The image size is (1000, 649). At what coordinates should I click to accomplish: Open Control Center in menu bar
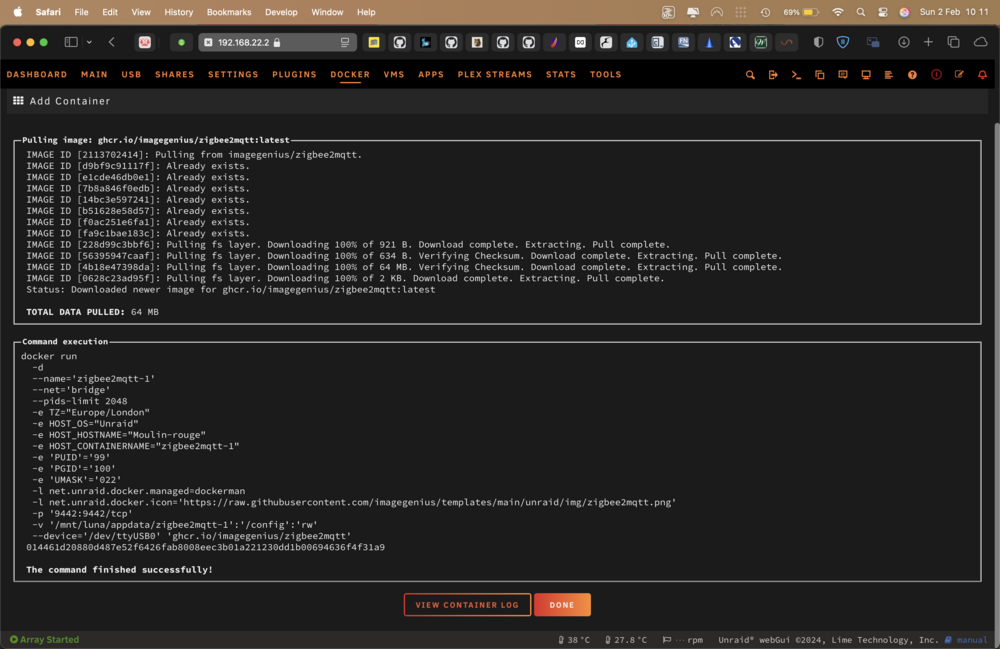(883, 12)
